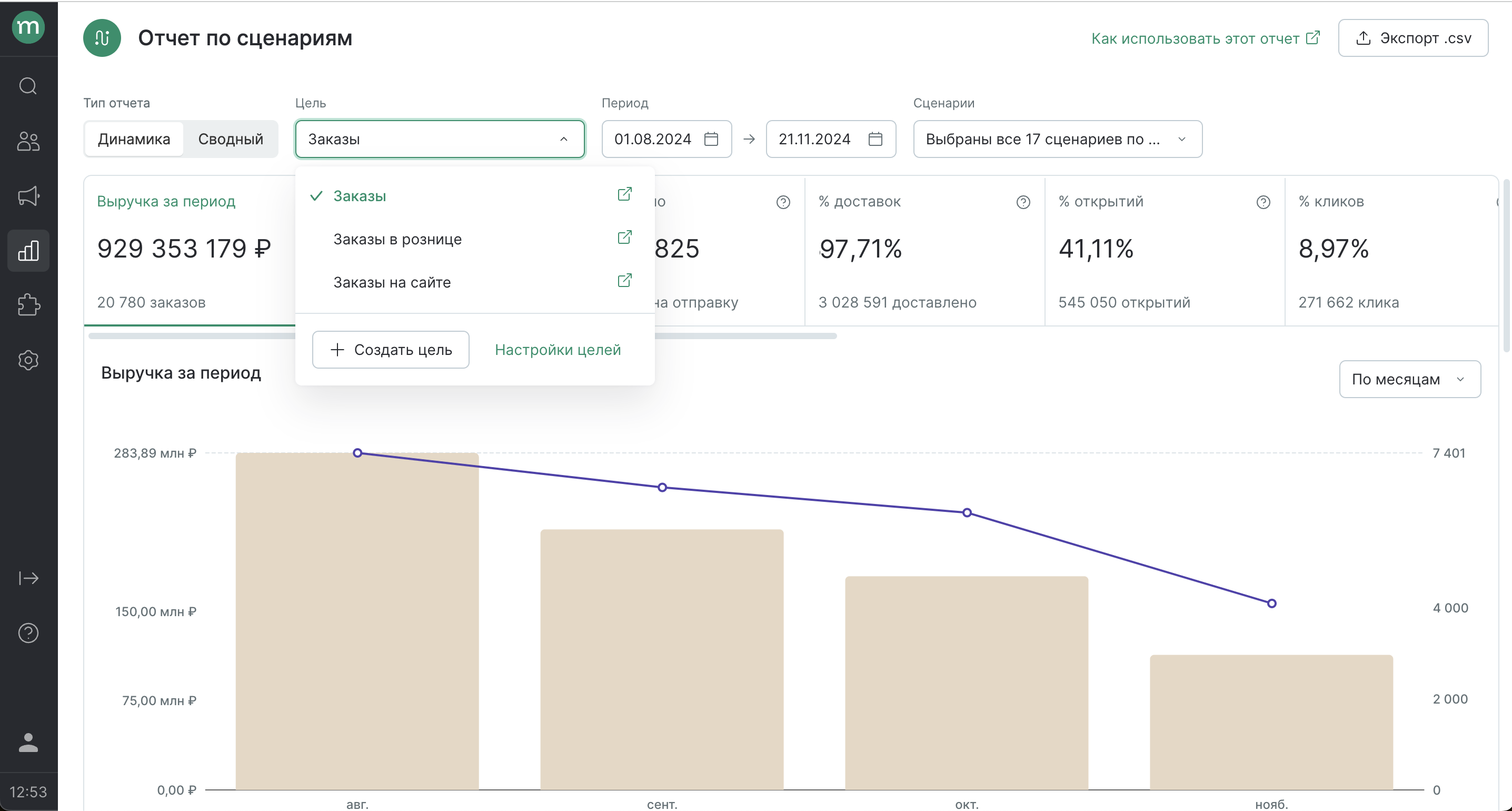Open the Заказы goal in new tab
This screenshot has width=1512, height=811.
pyautogui.click(x=624, y=194)
